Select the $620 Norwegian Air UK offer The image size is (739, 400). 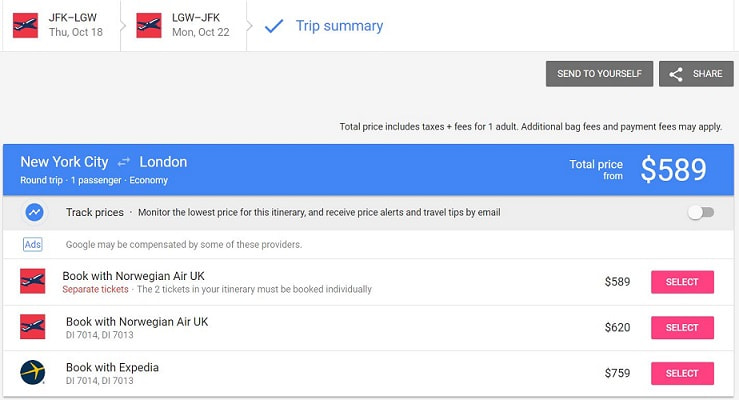(682, 327)
